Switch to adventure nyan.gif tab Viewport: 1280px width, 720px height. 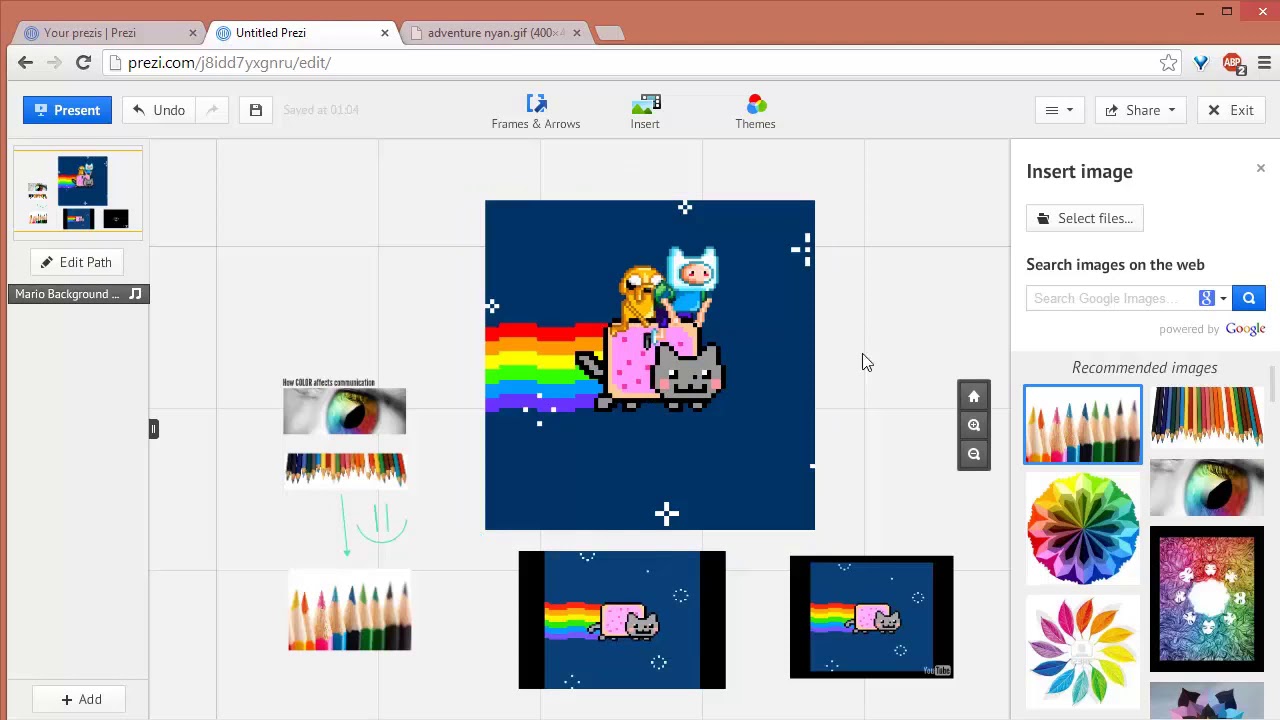(492, 32)
